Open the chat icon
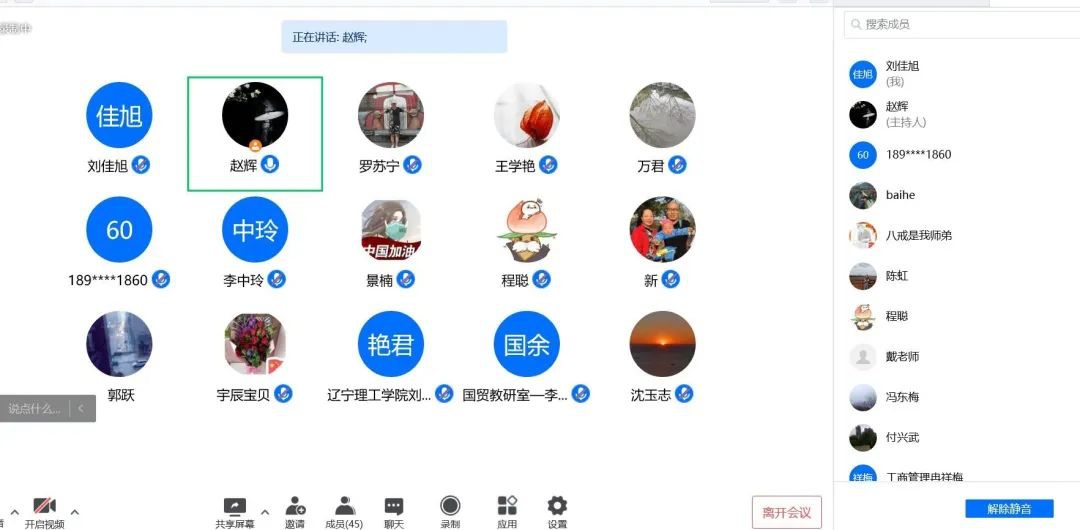1080x530 pixels. tap(394, 507)
